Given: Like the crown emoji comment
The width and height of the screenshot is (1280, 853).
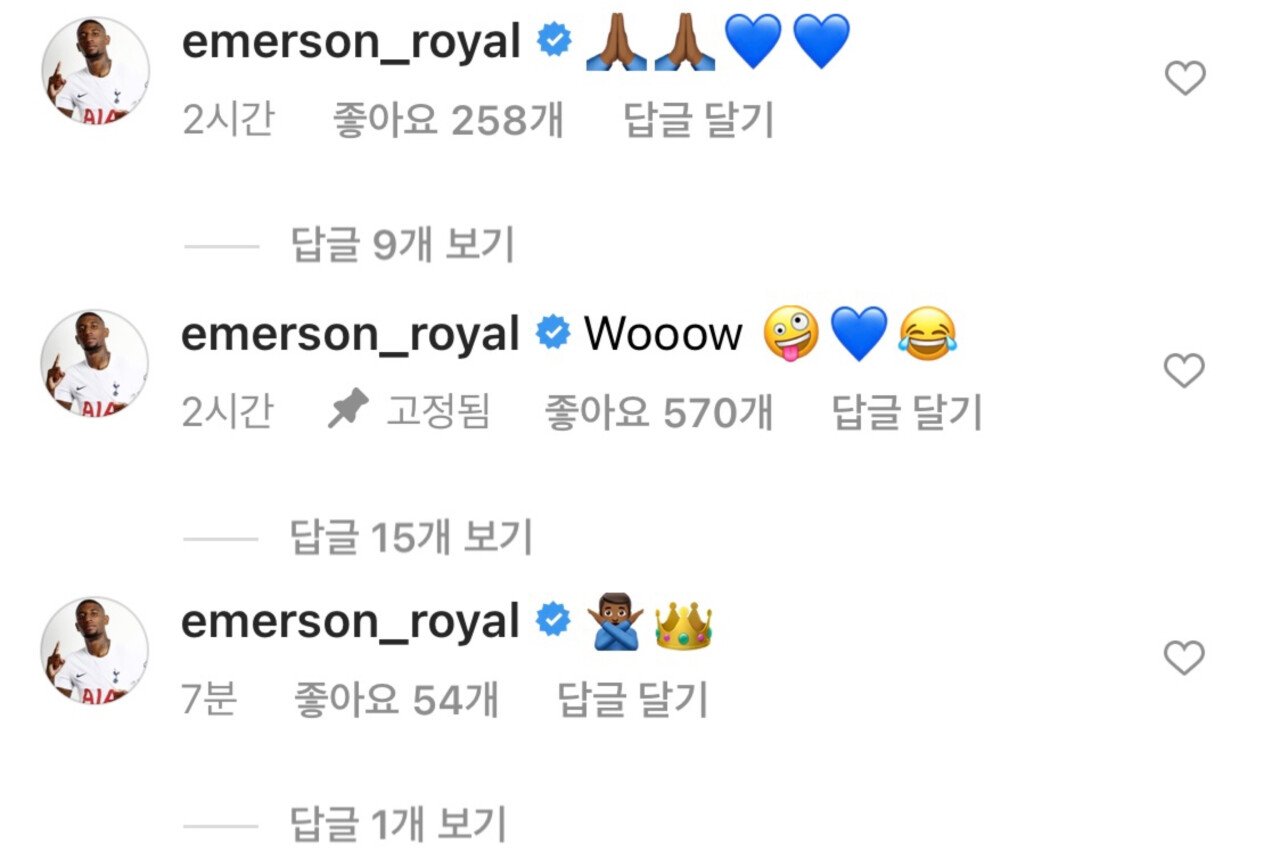Looking at the screenshot, I should point(1186,658).
